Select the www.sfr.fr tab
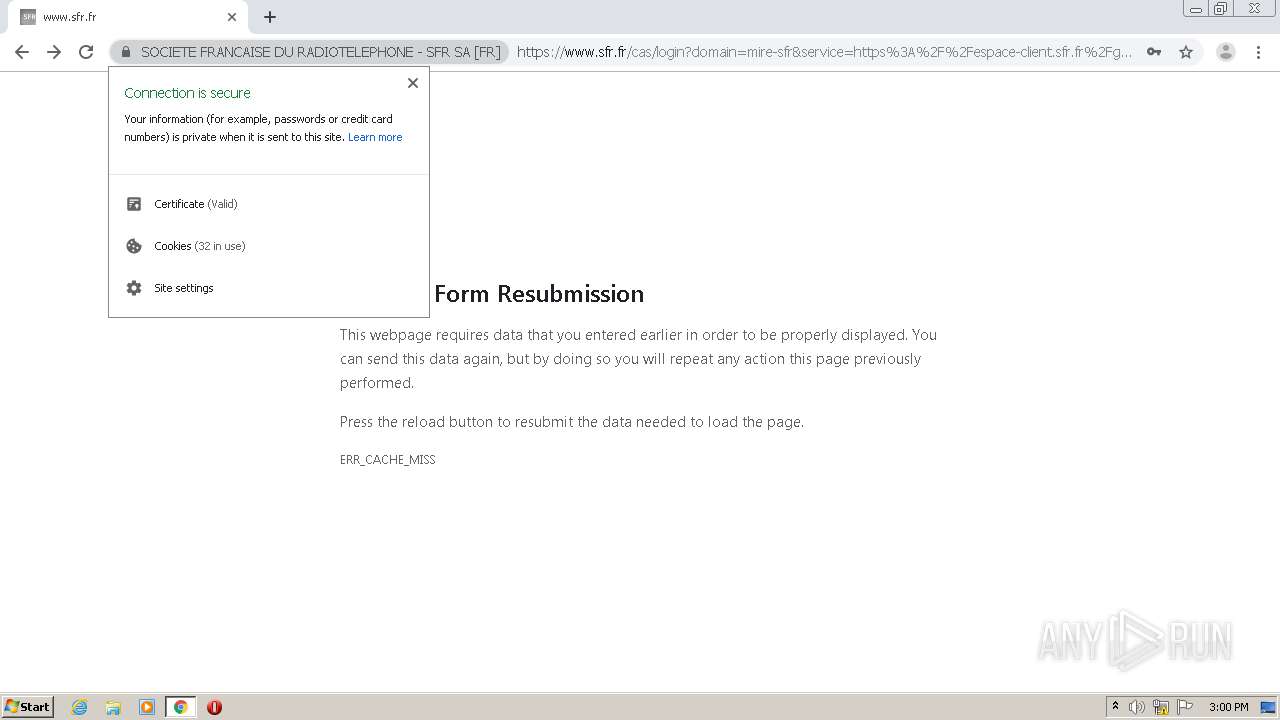1280x720 pixels. [x=128, y=17]
